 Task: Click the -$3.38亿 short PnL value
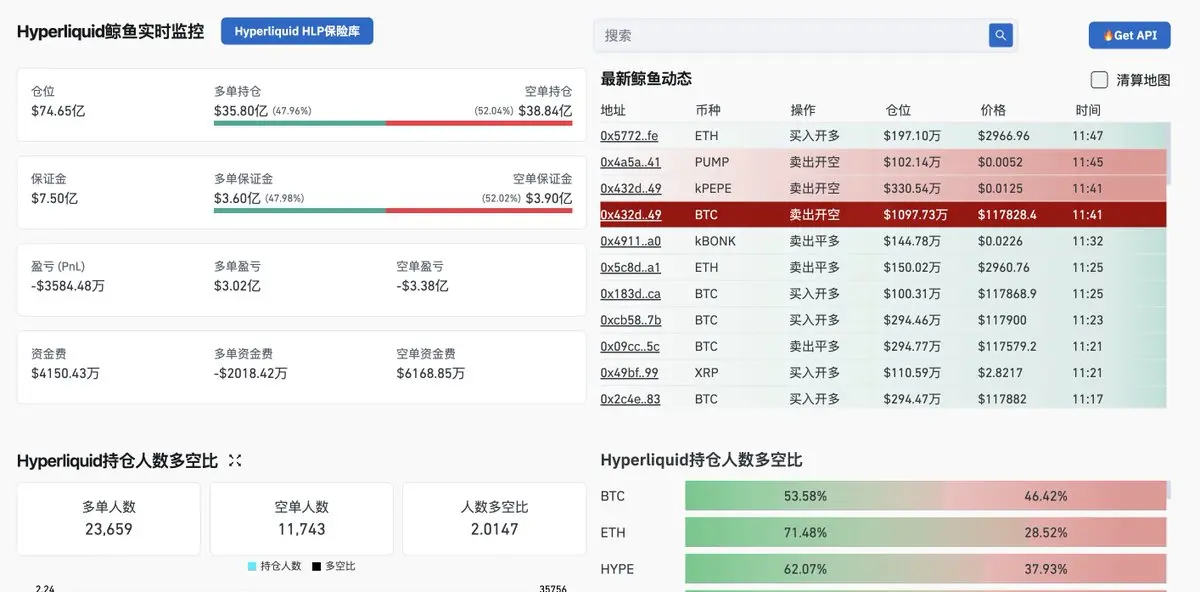click(422, 286)
